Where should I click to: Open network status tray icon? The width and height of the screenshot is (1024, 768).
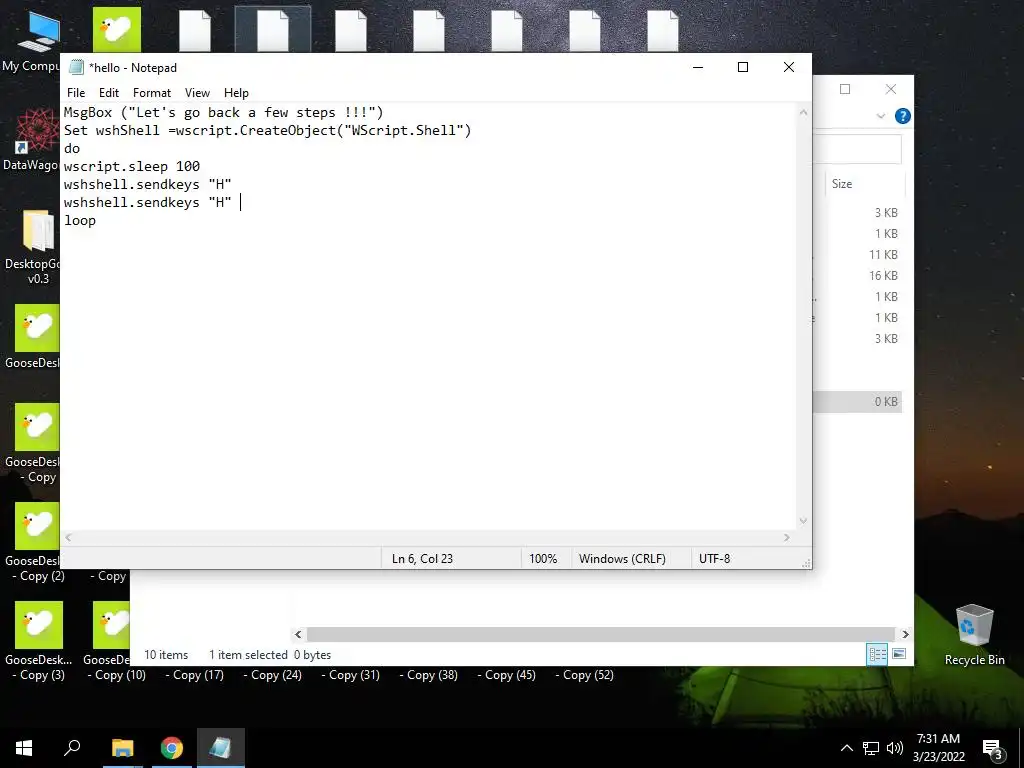(871, 748)
